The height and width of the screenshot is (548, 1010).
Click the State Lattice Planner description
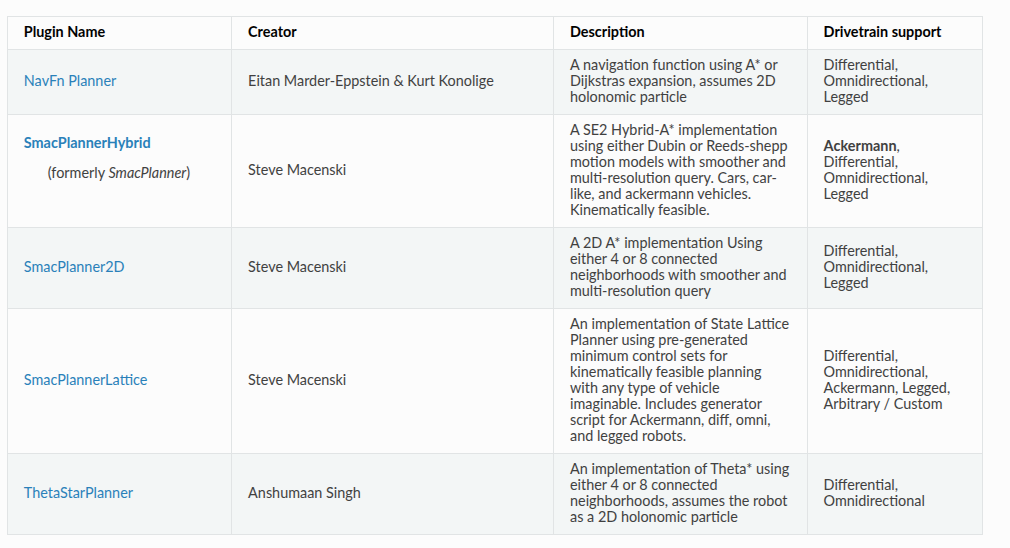point(679,380)
